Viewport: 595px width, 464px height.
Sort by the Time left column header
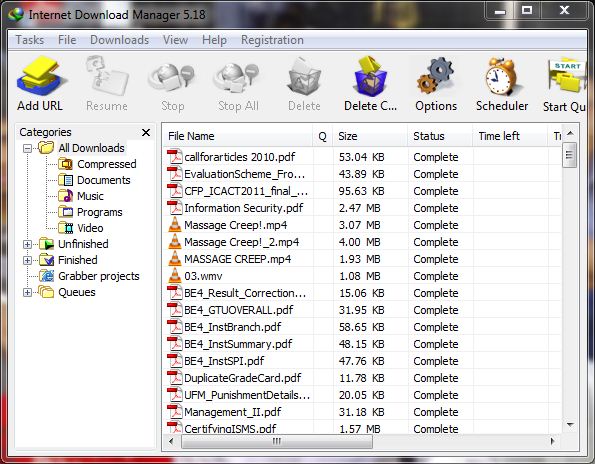tap(511, 136)
